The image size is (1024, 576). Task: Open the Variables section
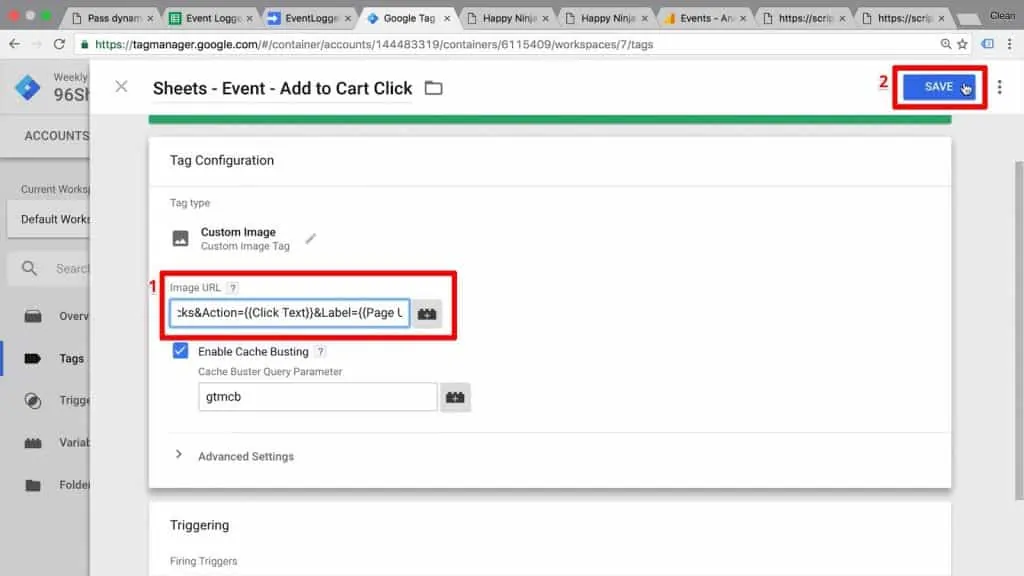(57, 442)
